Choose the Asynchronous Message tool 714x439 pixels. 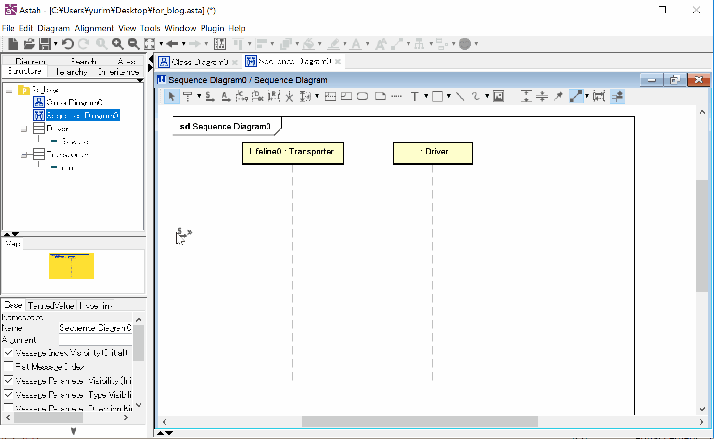(x=226, y=96)
